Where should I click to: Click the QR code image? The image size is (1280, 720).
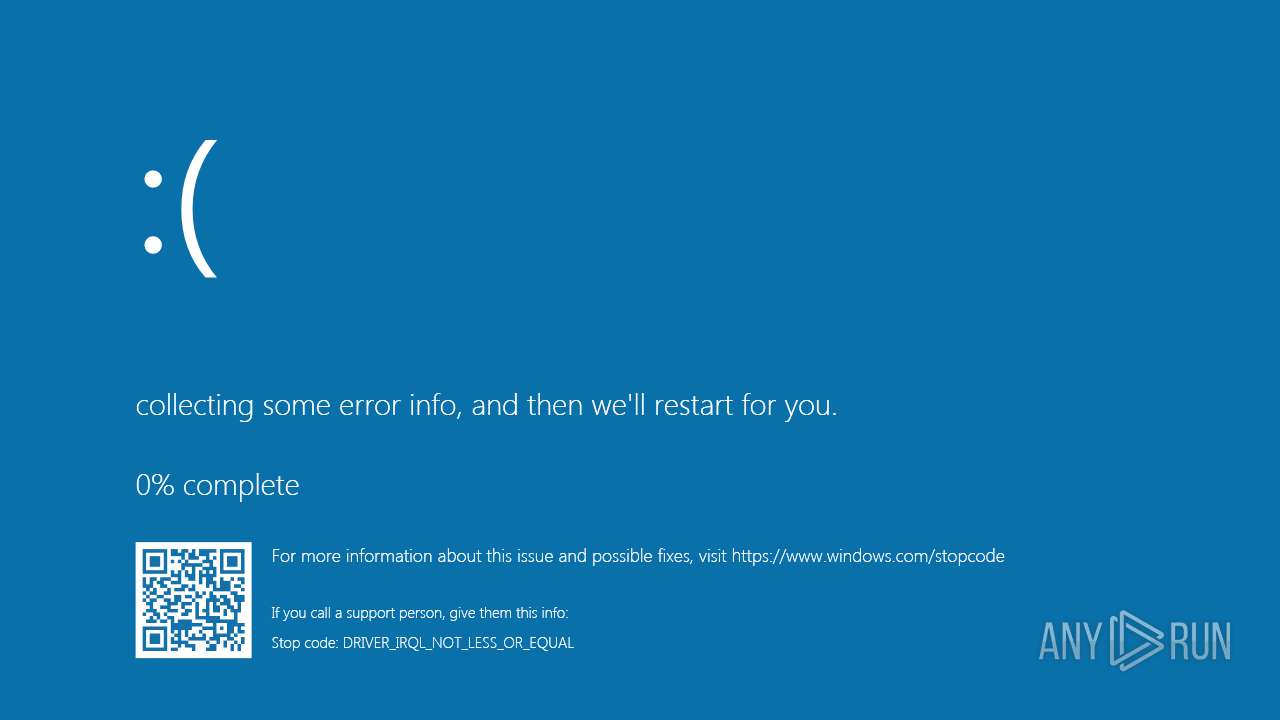tap(193, 600)
